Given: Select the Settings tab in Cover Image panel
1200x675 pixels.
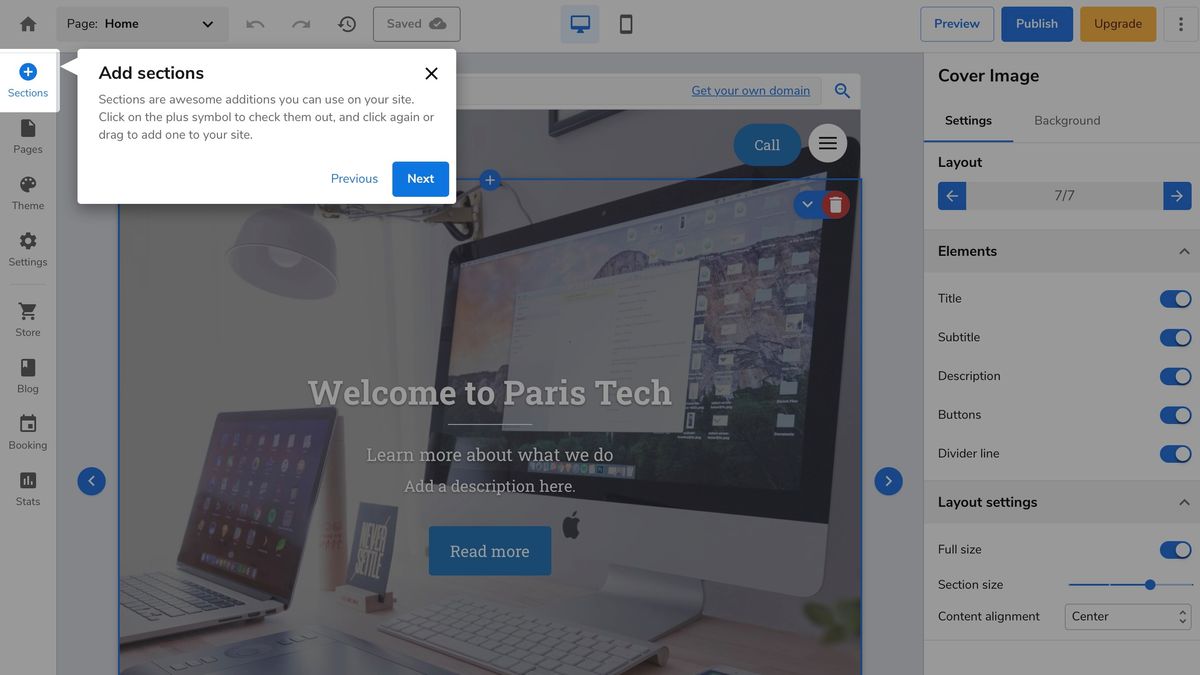Looking at the screenshot, I should 968,120.
